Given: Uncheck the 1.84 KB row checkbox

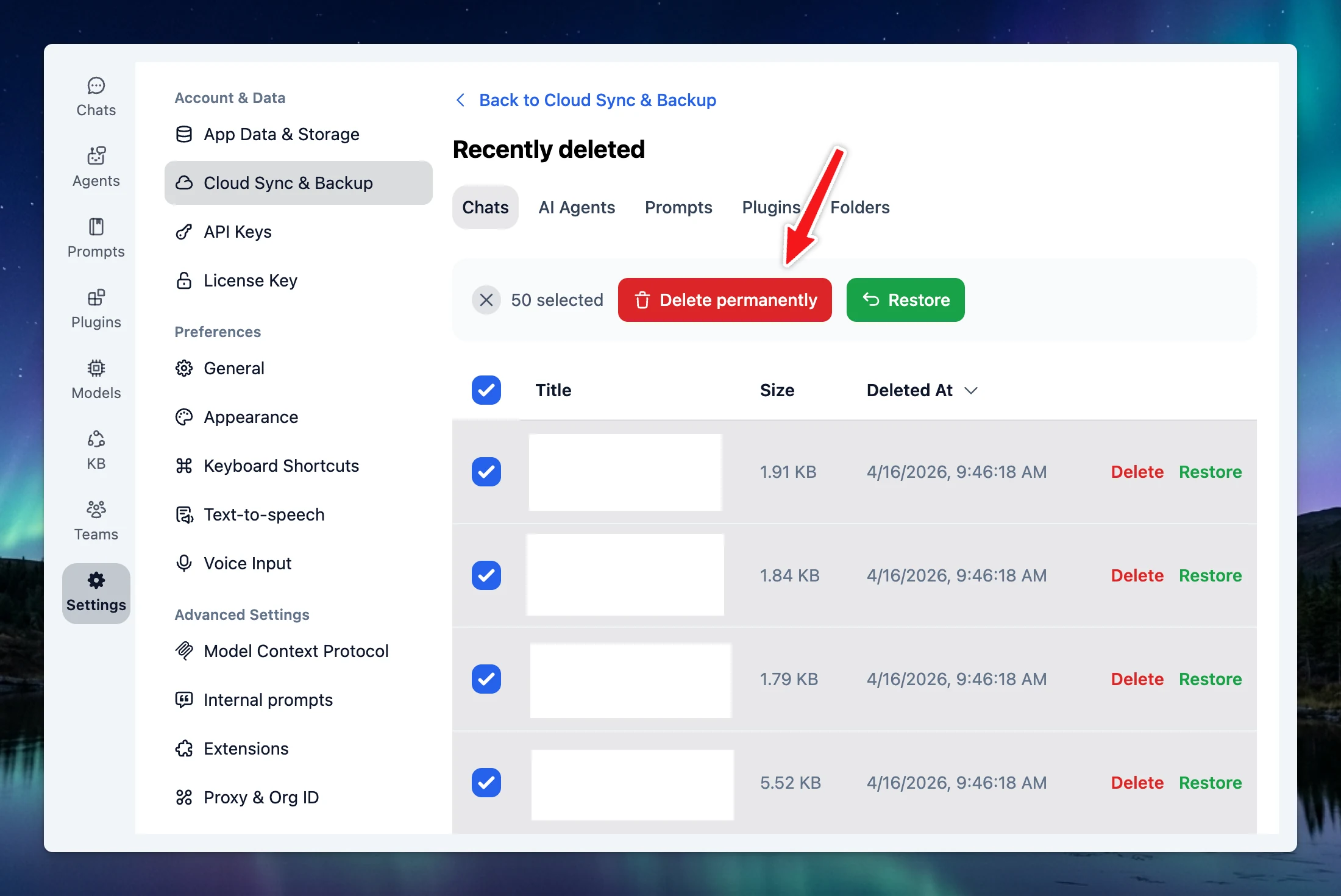Looking at the screenshot, I should 486,575.
